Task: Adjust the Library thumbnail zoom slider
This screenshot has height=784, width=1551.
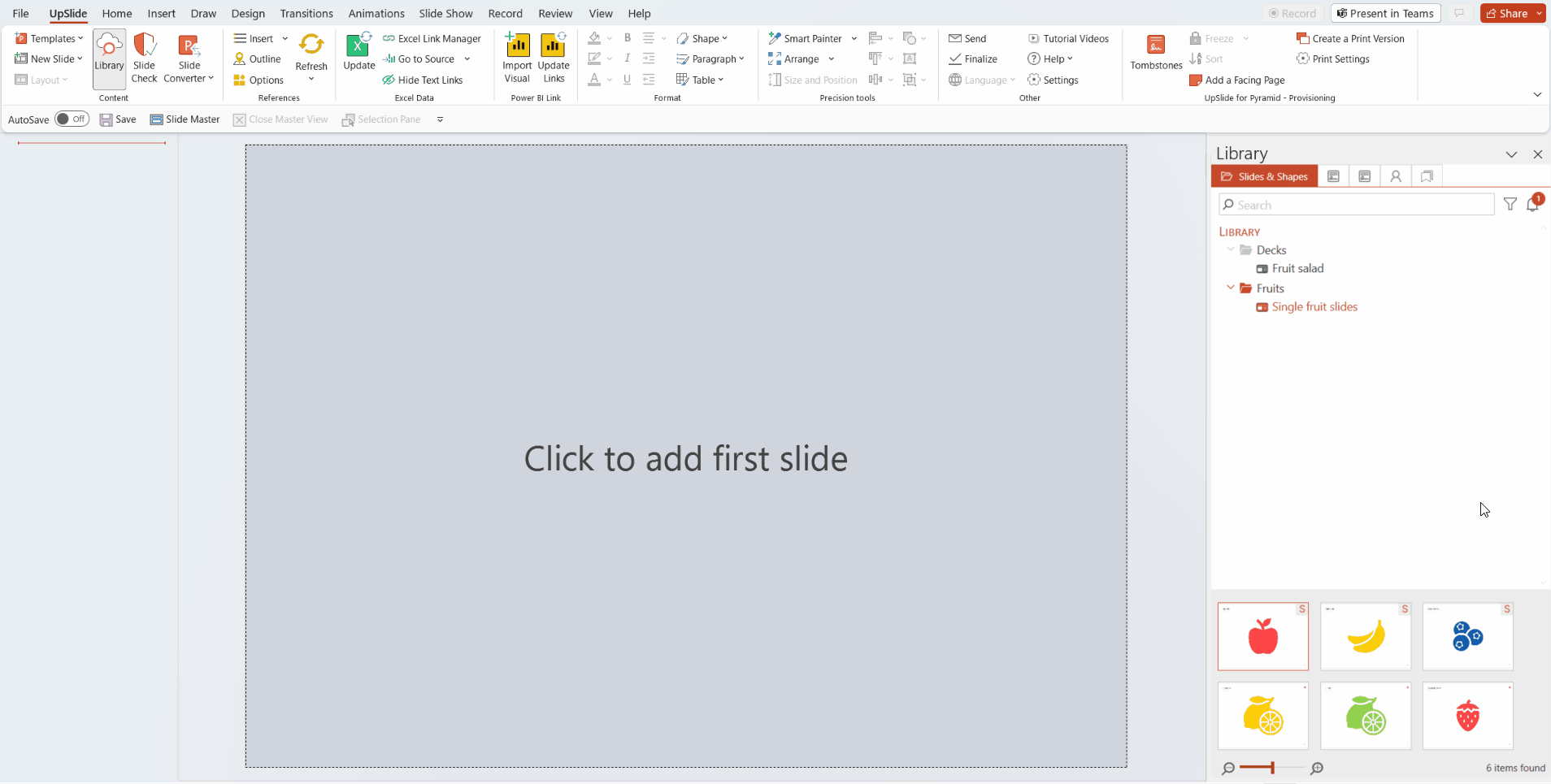Action: click(x=1272, y=768)
